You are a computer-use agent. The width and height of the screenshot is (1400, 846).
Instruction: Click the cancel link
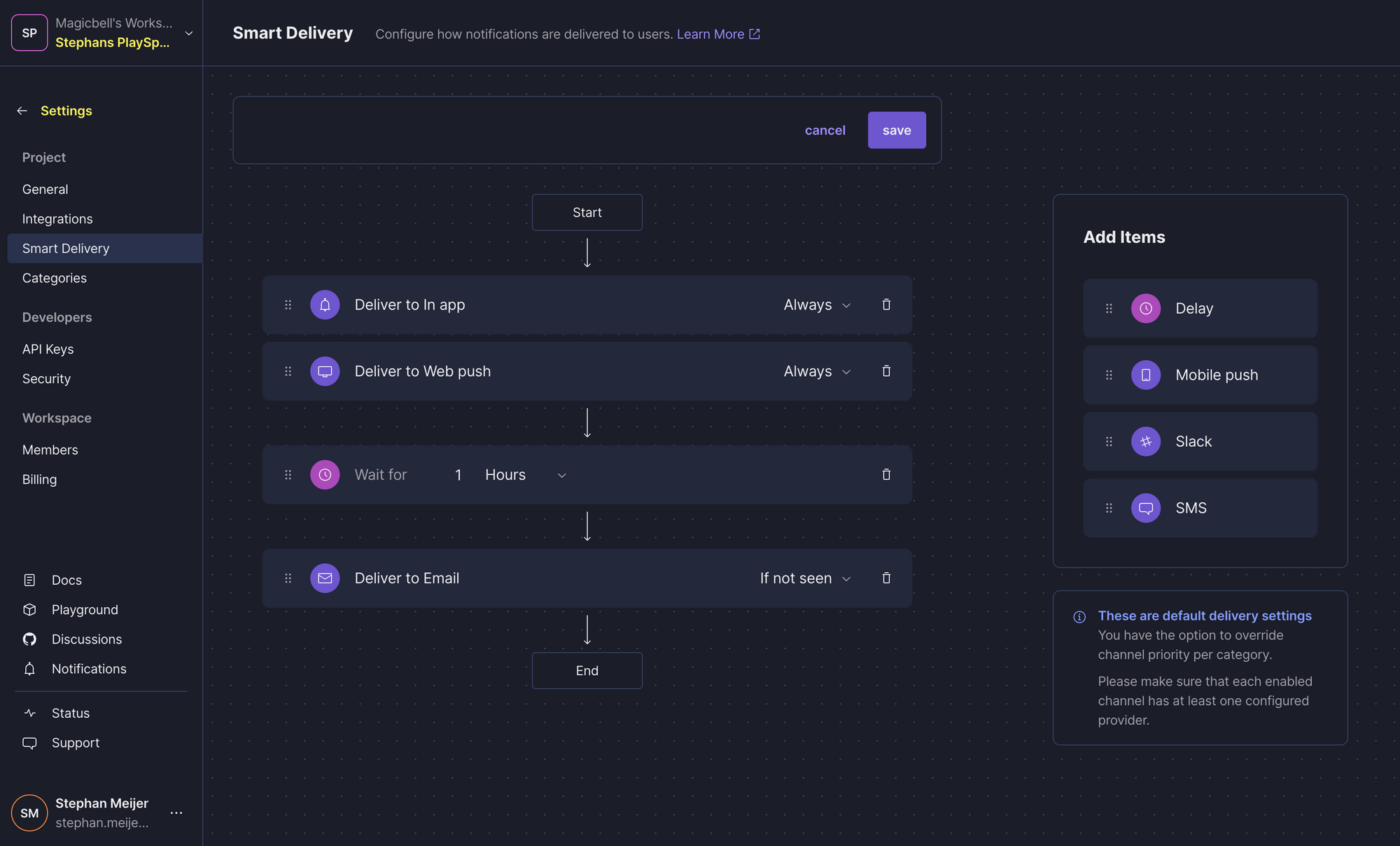(825, 130)
